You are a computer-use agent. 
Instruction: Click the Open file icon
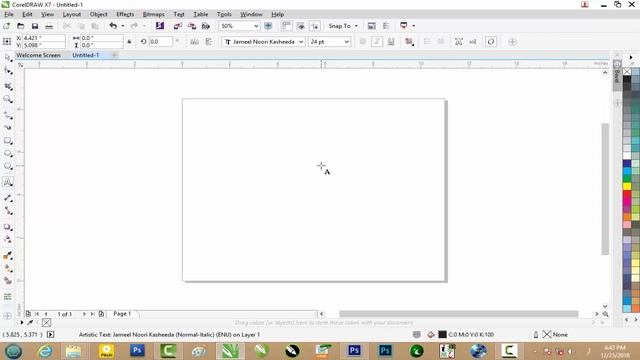pos(20,26)
